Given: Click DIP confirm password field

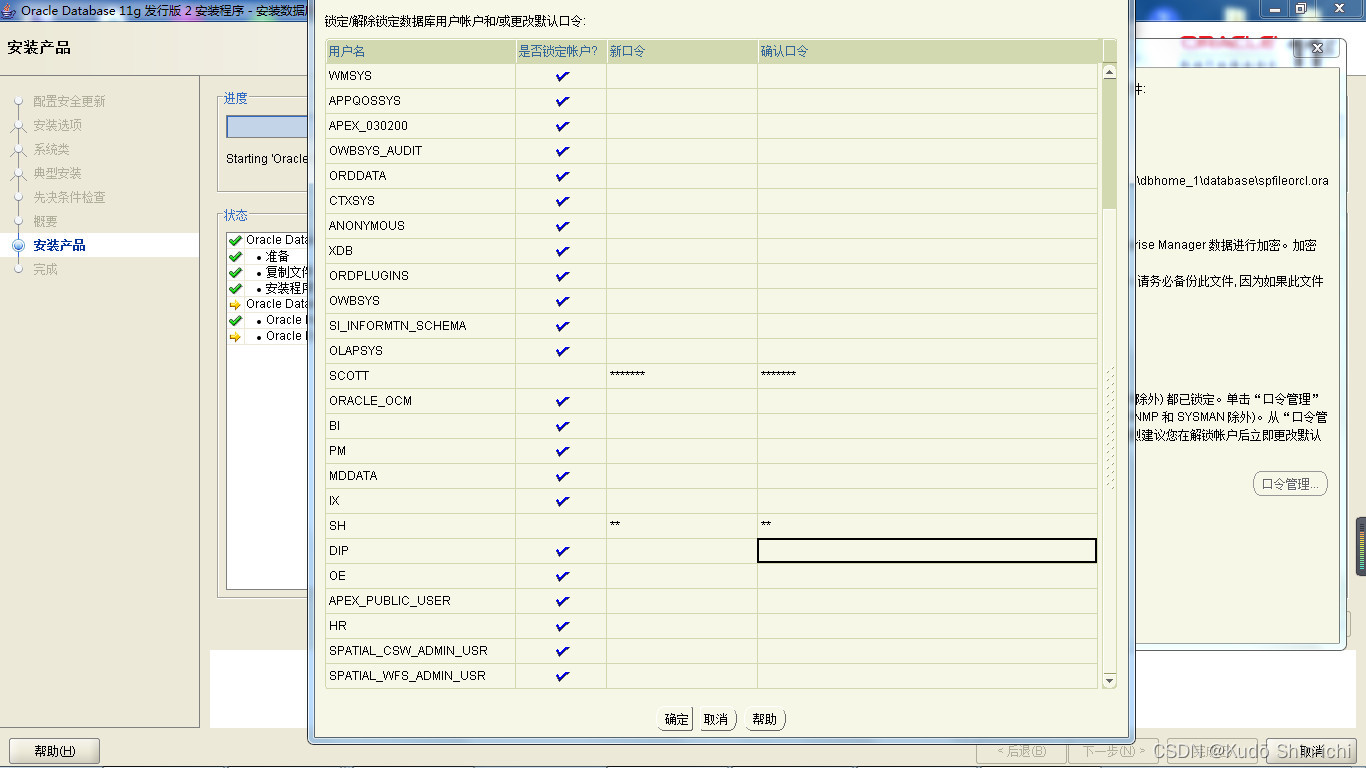Looking at the screenshot, I should pyautogui.click(x=927, y=551).
